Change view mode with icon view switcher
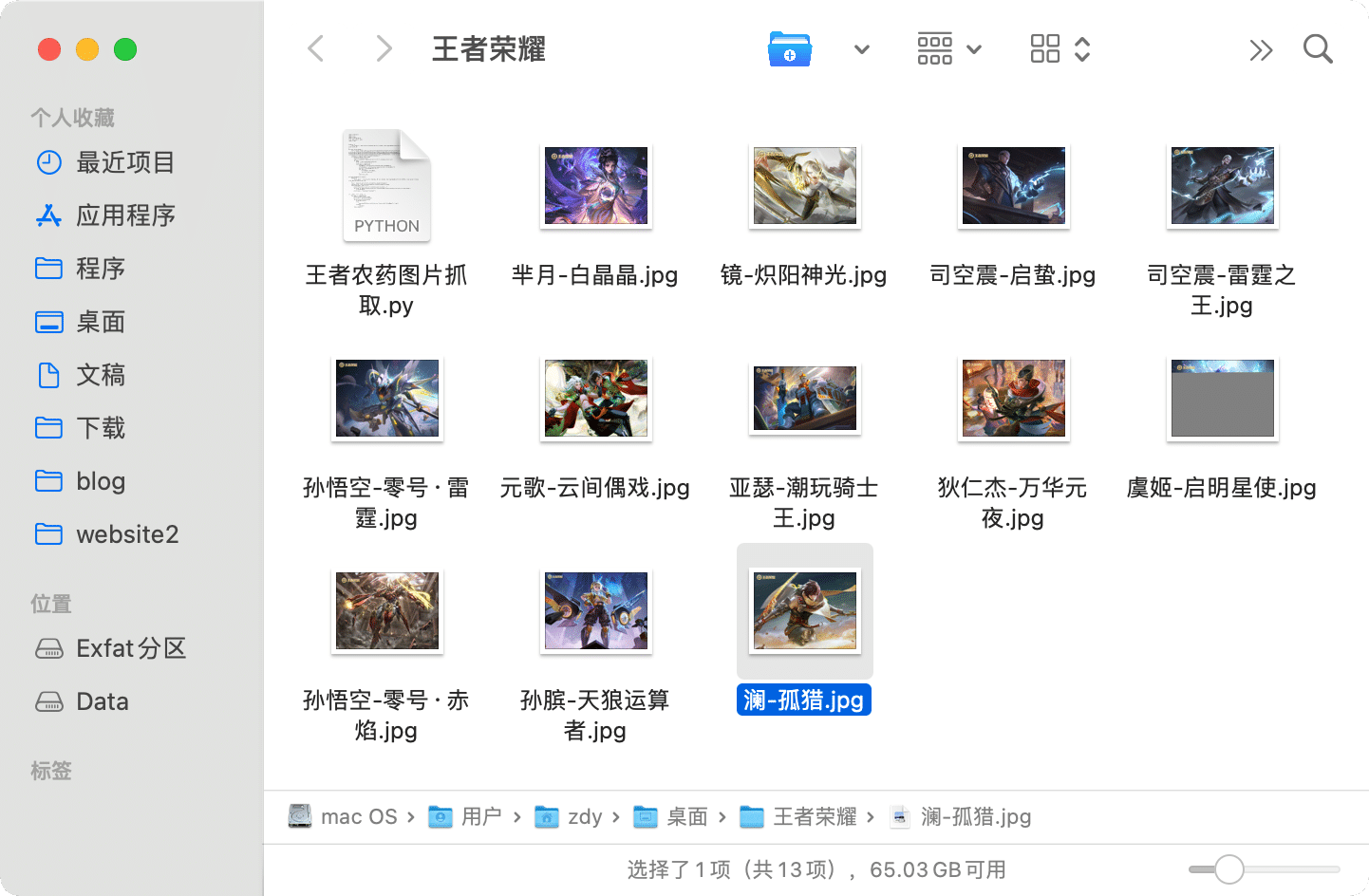Image resolution: width=1369 pixels, height=896 pixels. (x=1060, y=48)
